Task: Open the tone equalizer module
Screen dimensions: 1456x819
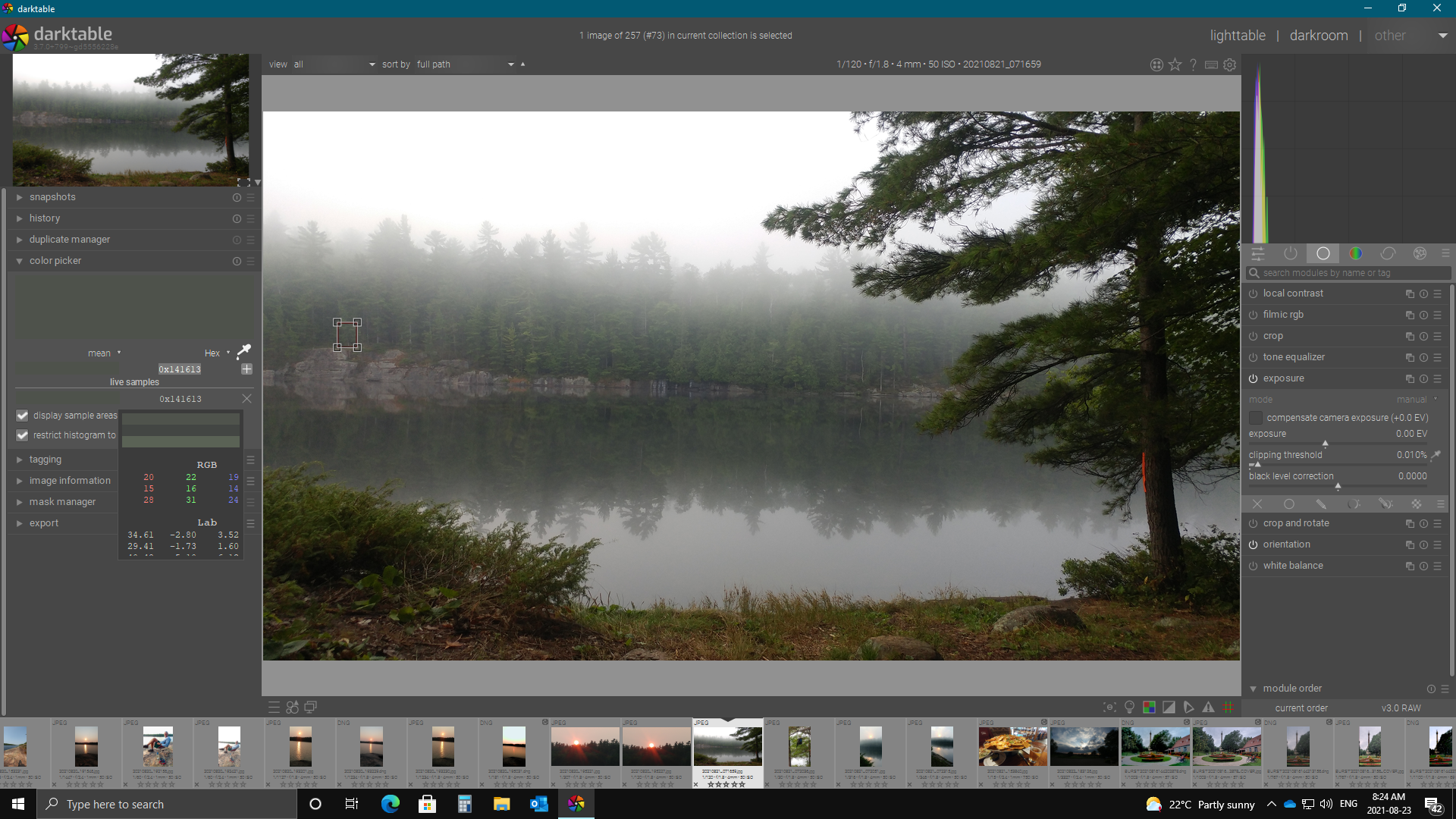Action: (1294, 357)
